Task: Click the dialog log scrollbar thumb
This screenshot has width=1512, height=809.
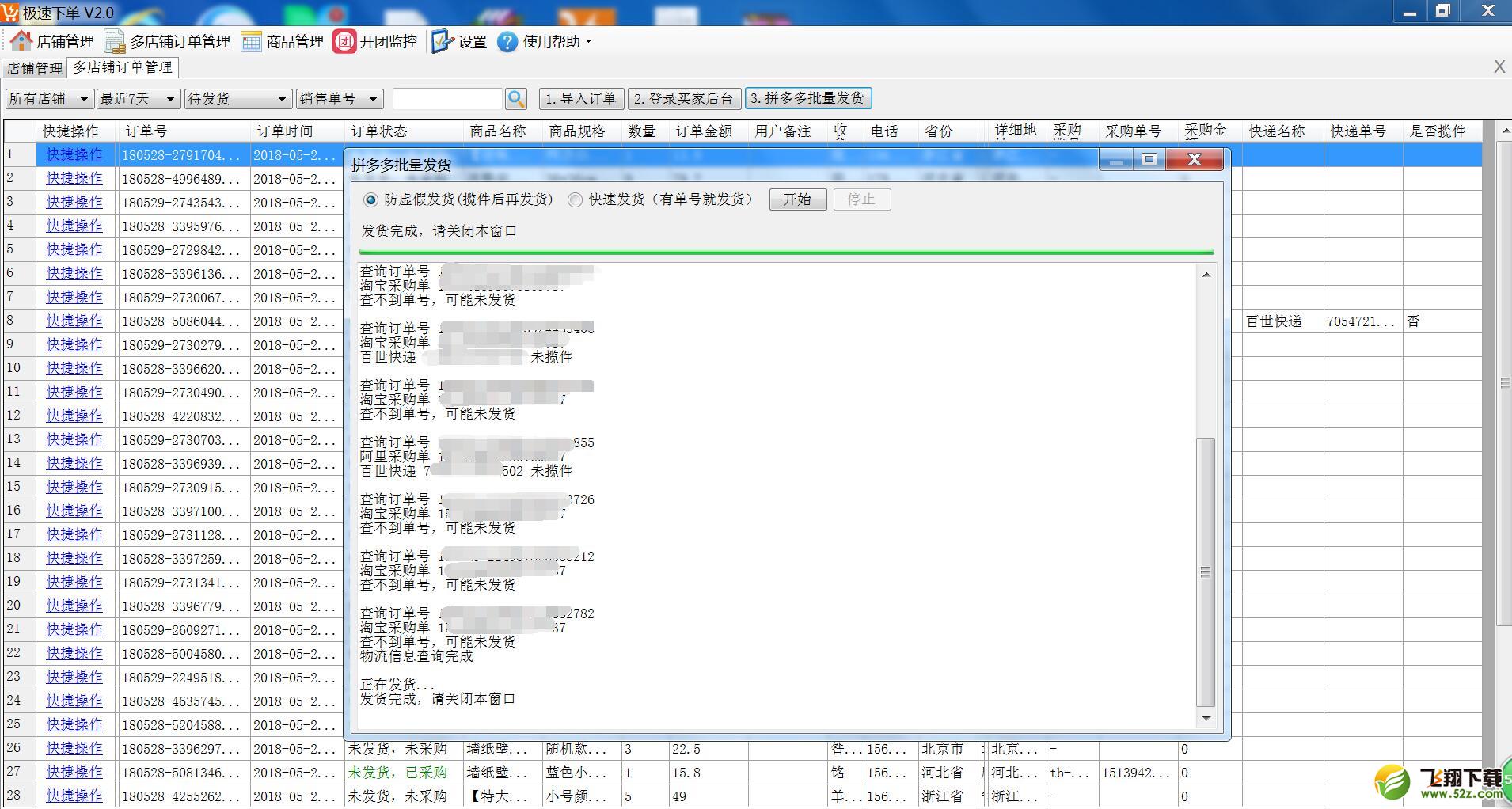Action: click(1206, 572)
